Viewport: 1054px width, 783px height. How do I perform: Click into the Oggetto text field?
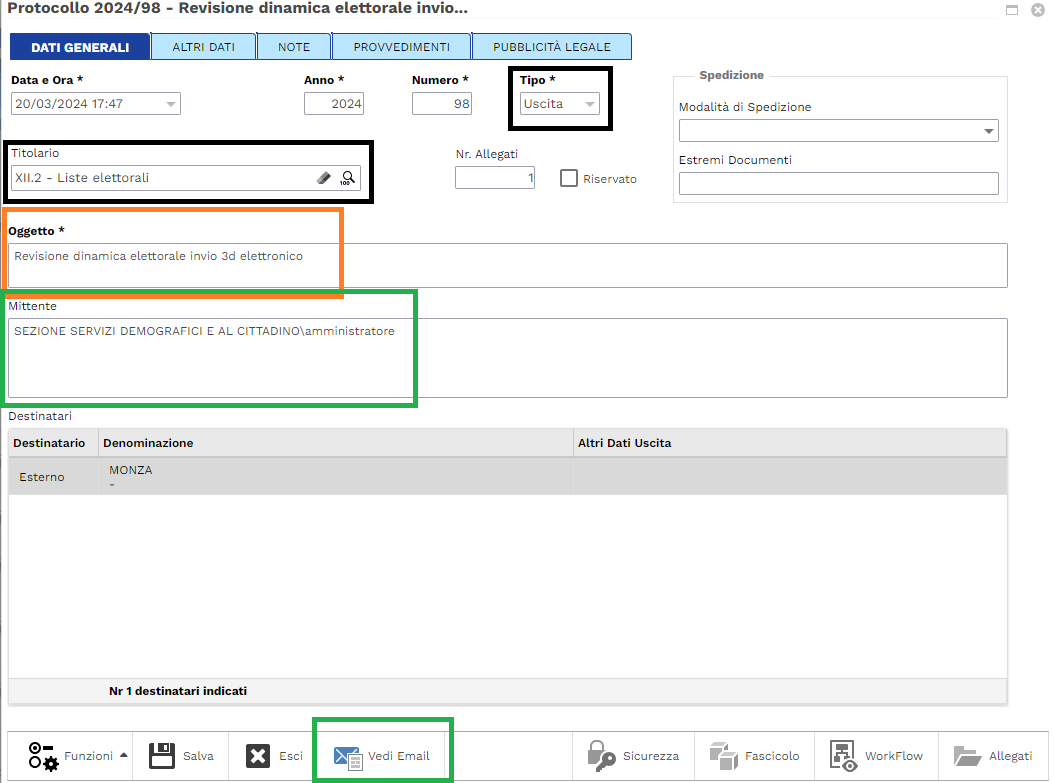click(507, 265)
